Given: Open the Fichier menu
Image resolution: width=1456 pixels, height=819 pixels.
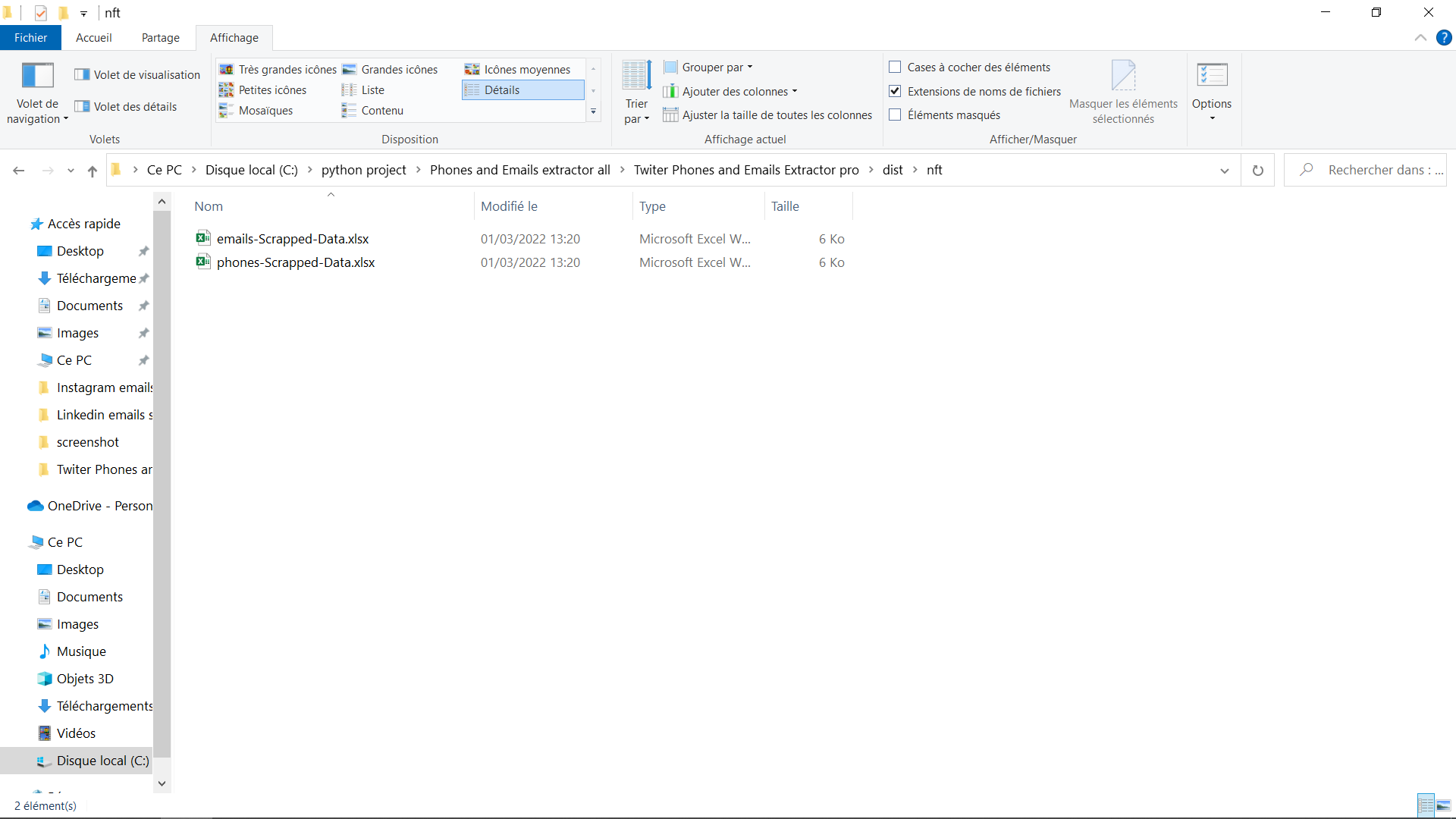Looking at the screenshot, I should (30, 38).
